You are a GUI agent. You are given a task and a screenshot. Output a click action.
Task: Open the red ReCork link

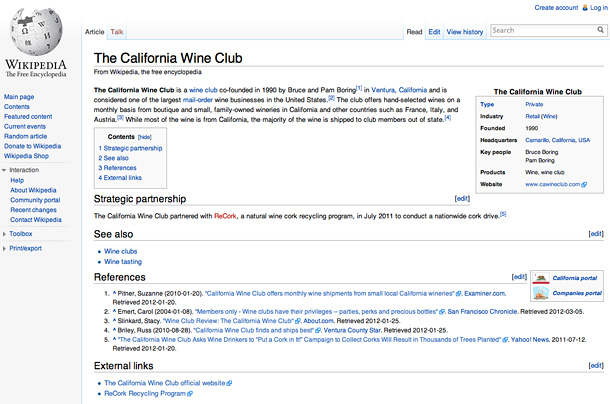coord(225,216)
